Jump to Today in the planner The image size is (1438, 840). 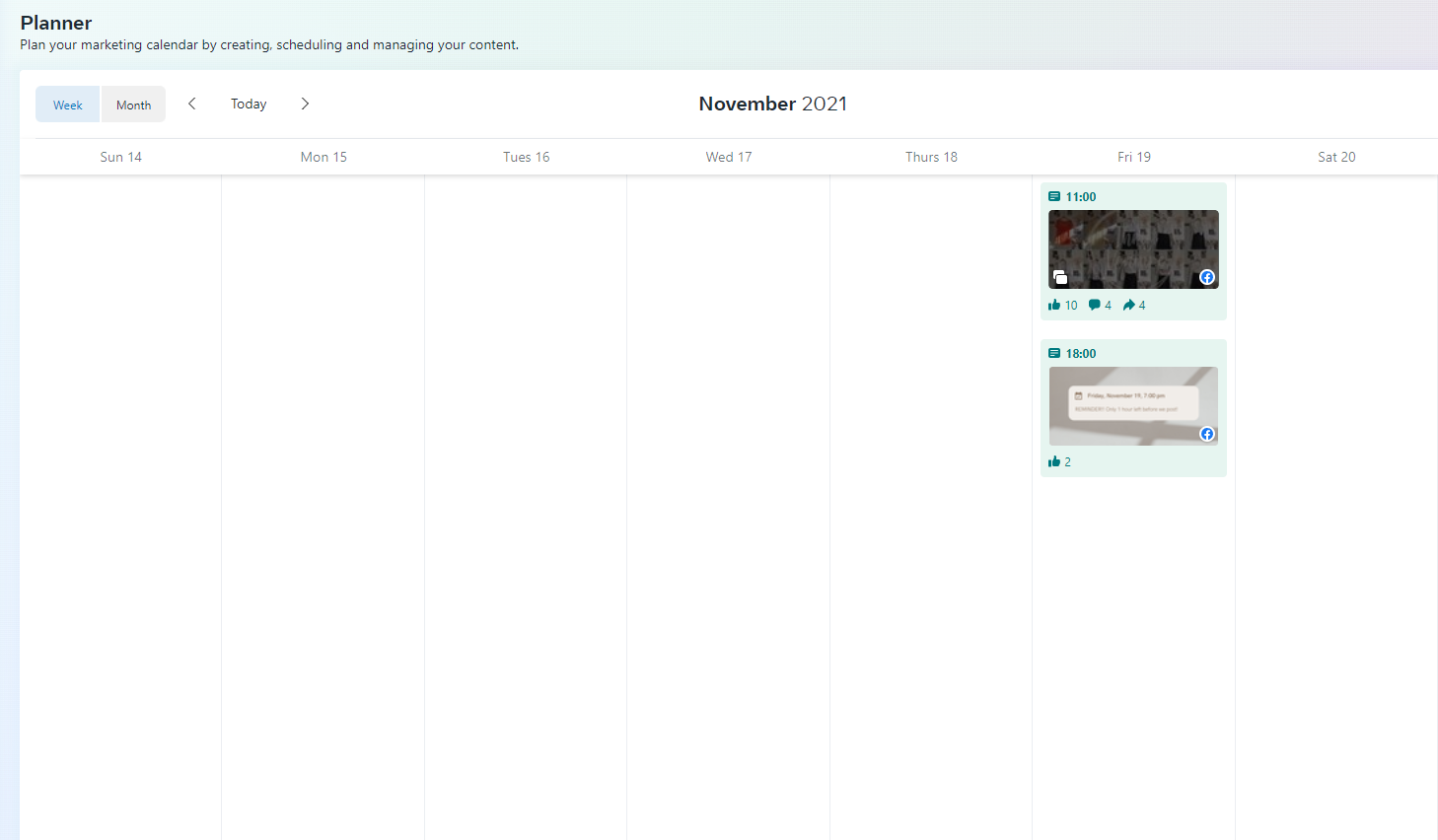(249, 104)
